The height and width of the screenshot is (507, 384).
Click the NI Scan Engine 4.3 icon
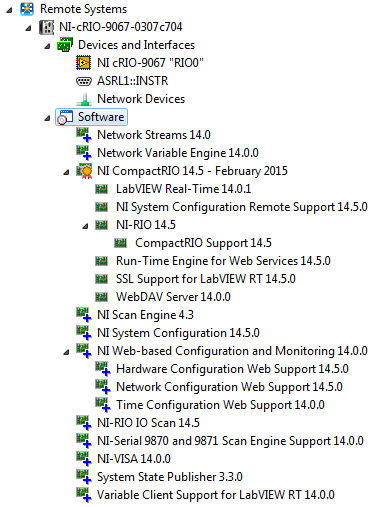click(x=84, y=315)
